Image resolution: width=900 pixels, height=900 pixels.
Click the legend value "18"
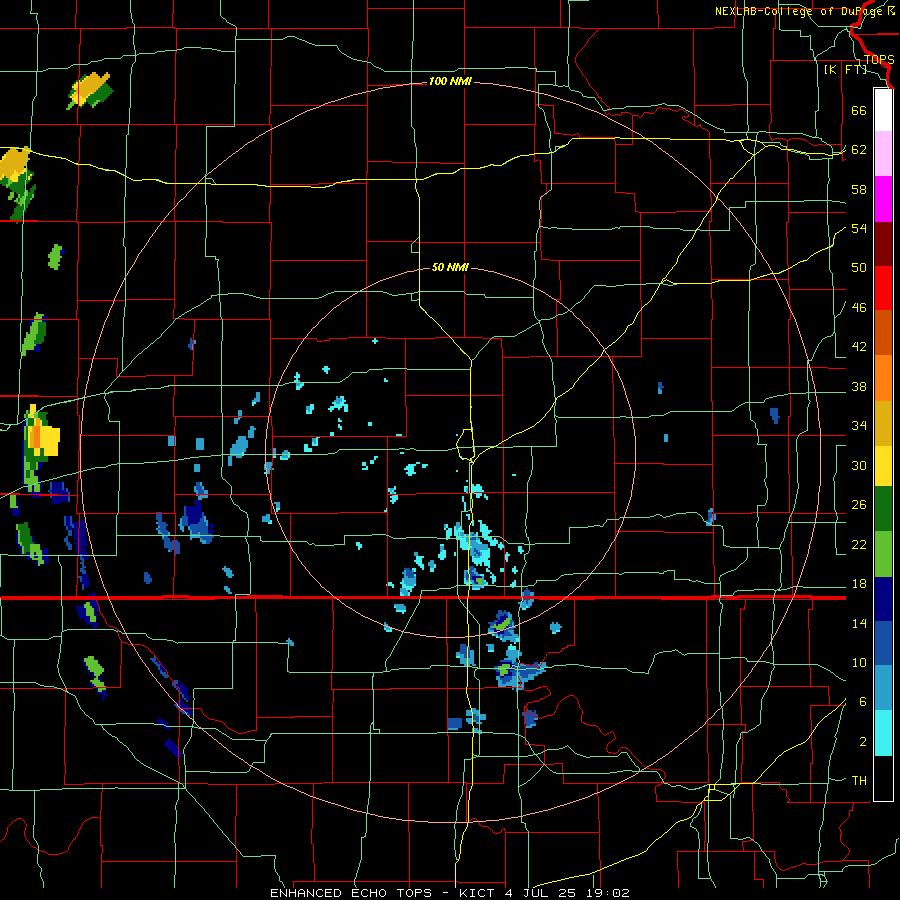(x=859, y=584)
